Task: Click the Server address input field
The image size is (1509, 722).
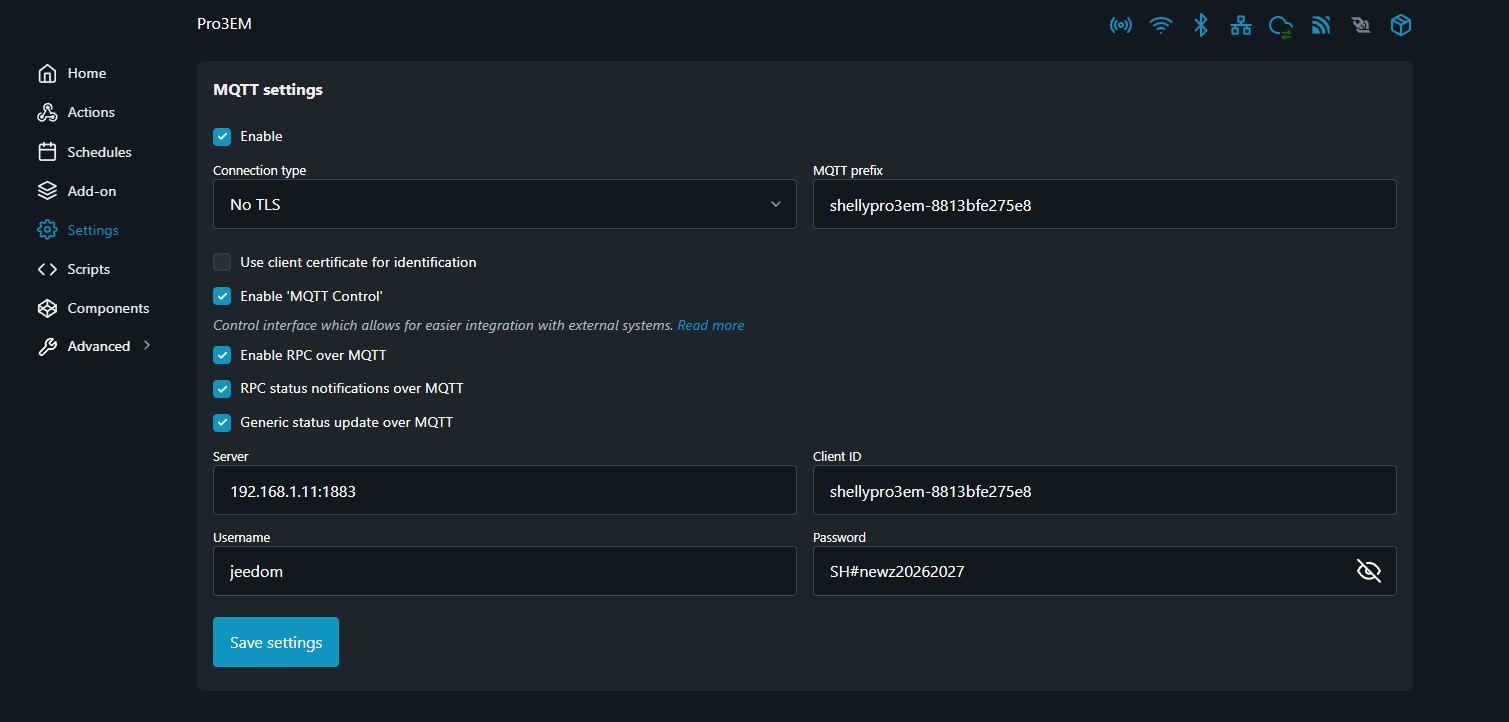Action: 504,491
